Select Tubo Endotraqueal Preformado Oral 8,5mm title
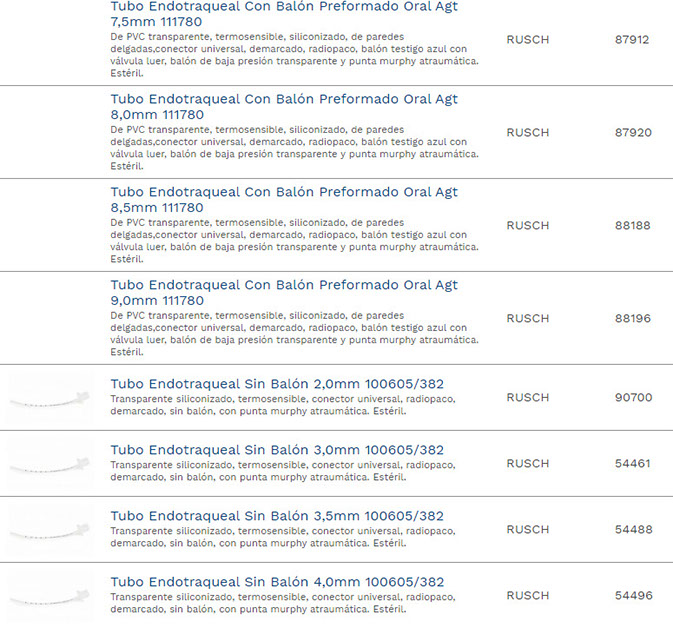Viewport: 673px width, 628px height. point(284,199)
